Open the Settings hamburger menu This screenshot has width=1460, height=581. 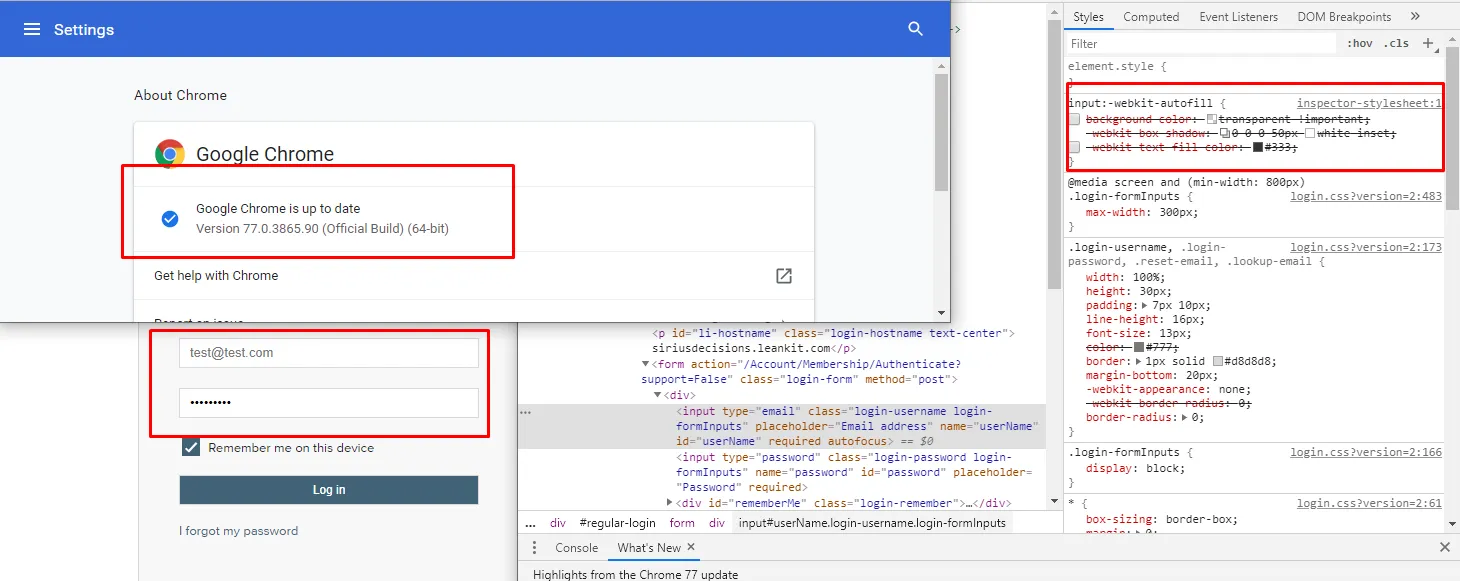click(x=32, y=29)
